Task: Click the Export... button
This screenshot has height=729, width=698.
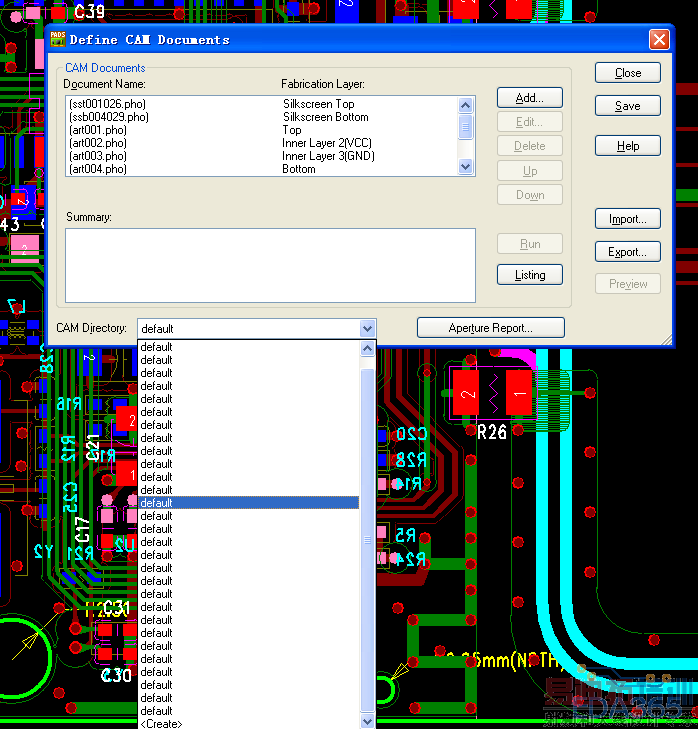Action: tap(628, 252)
